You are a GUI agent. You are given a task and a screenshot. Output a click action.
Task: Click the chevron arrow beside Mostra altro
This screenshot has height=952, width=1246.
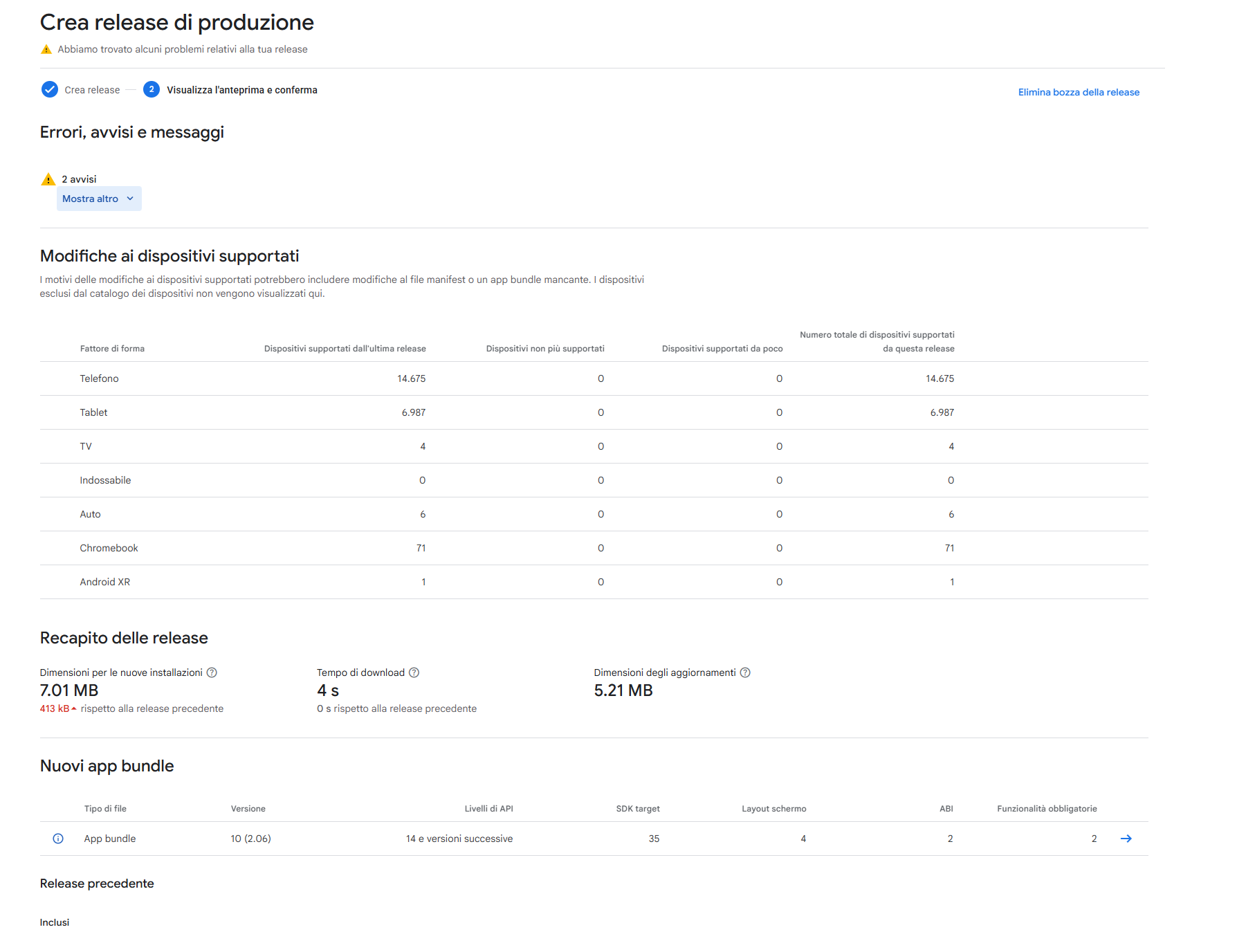pyautogui.click(x=130, y=199)
